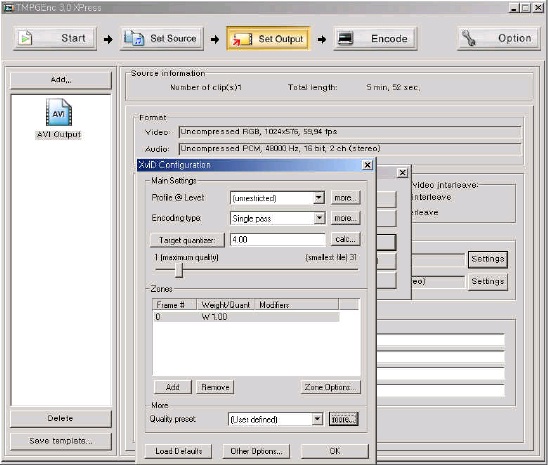548x465 pixels.
Task: Click the Target quantizer value field
Action: (x=278, y=240)
